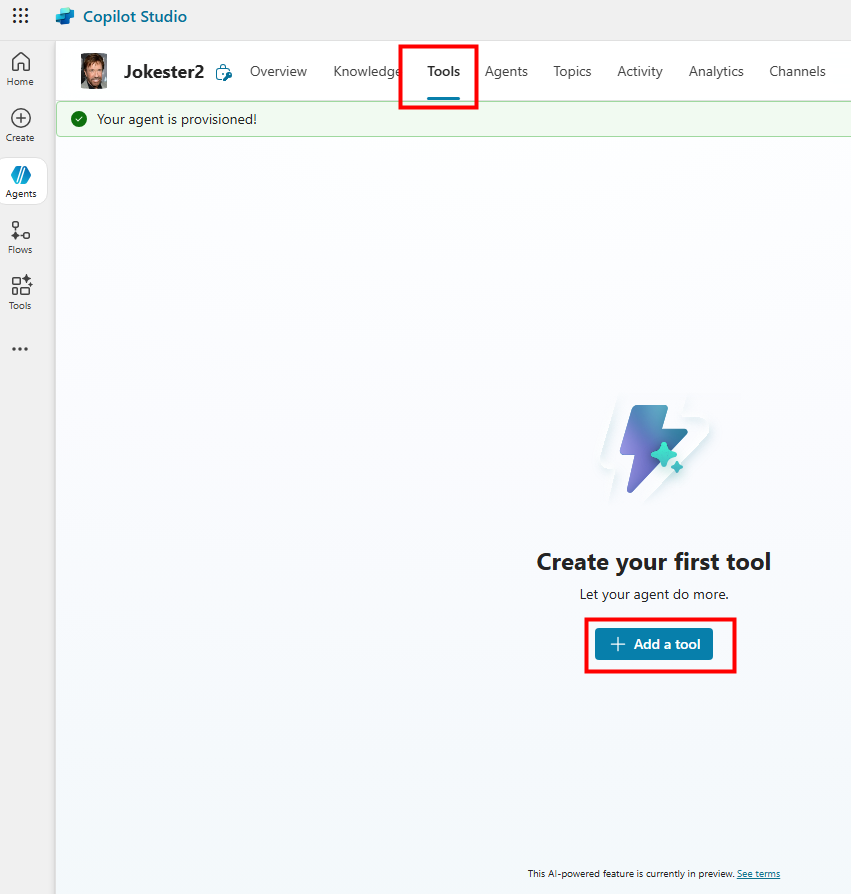The height and width of the screenshot is (894, 851).
Task: Click the Copilot Studio logo
Action: click(x=65, y=17)
